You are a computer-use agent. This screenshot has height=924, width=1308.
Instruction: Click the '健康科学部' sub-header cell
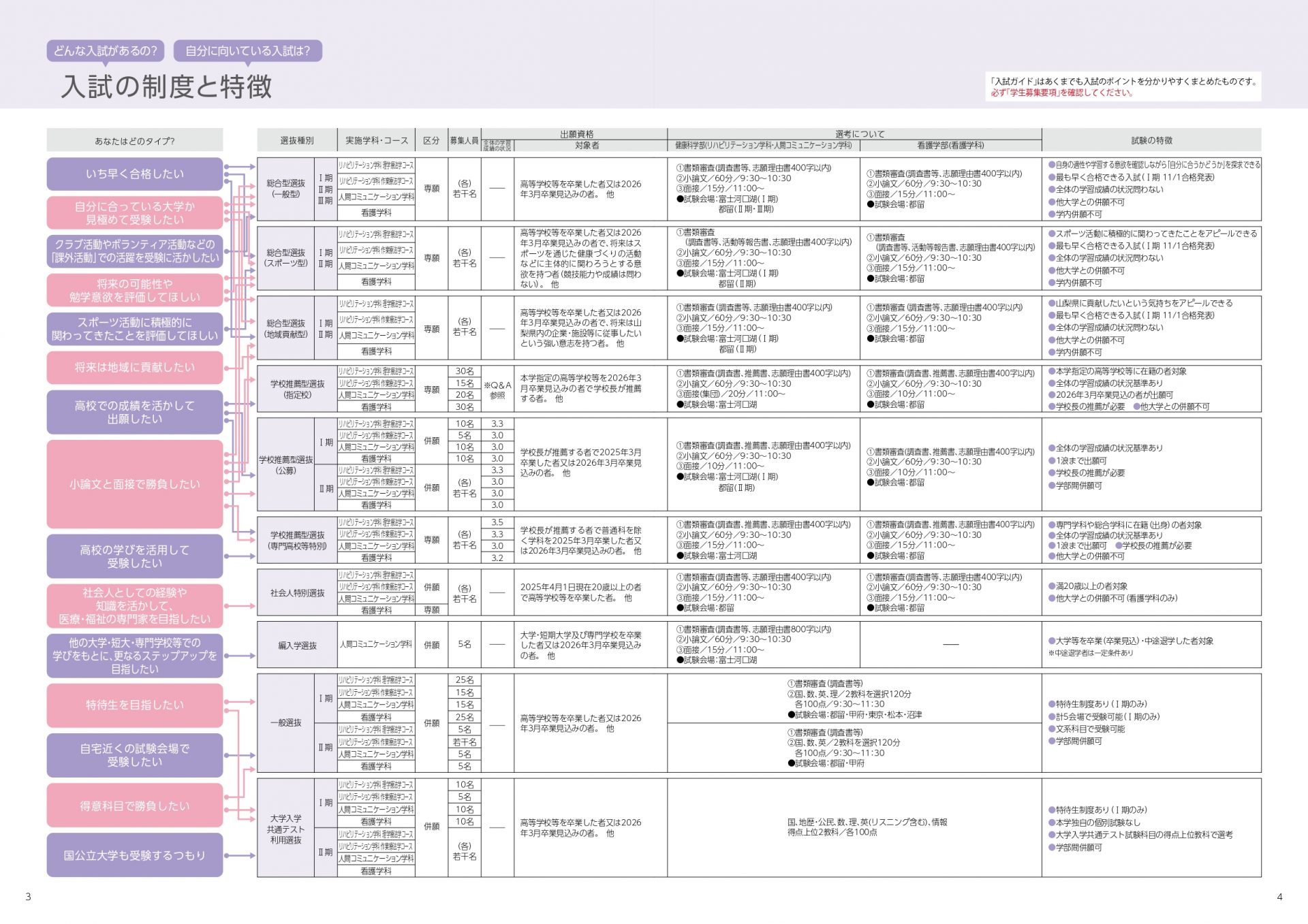(764, 146)
